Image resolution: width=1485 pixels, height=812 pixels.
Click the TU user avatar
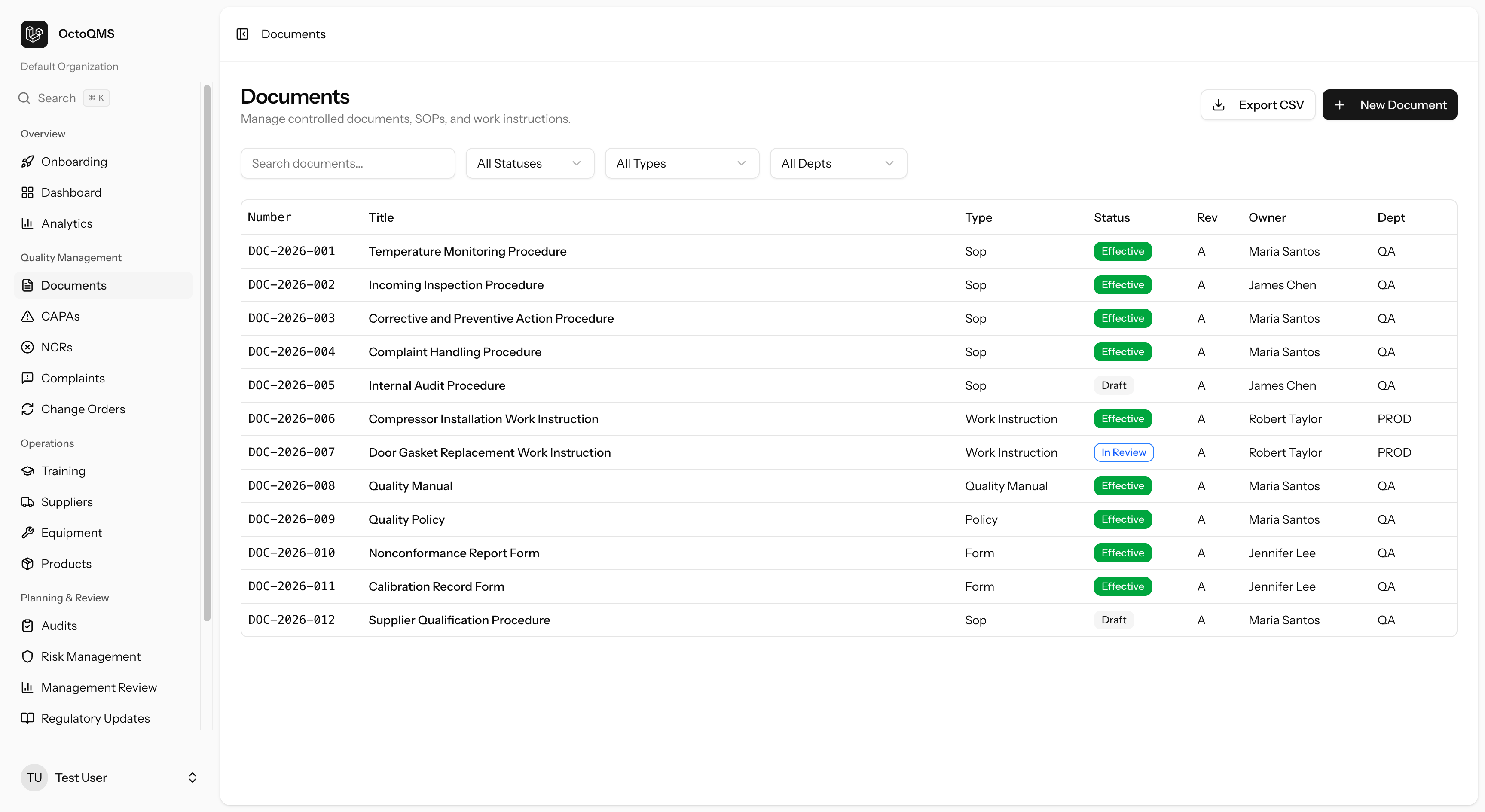(x=34, y=778)
